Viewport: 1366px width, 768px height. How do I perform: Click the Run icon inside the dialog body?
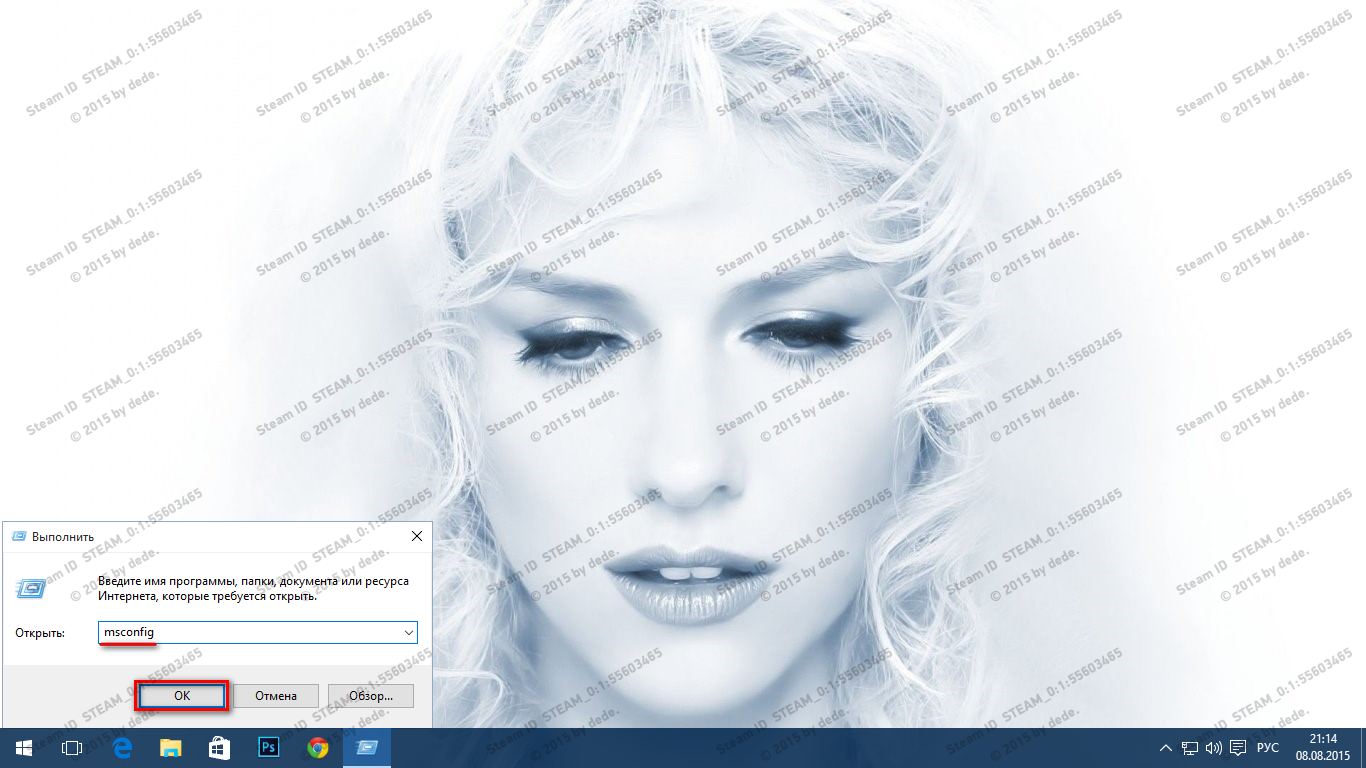(31, 587)
